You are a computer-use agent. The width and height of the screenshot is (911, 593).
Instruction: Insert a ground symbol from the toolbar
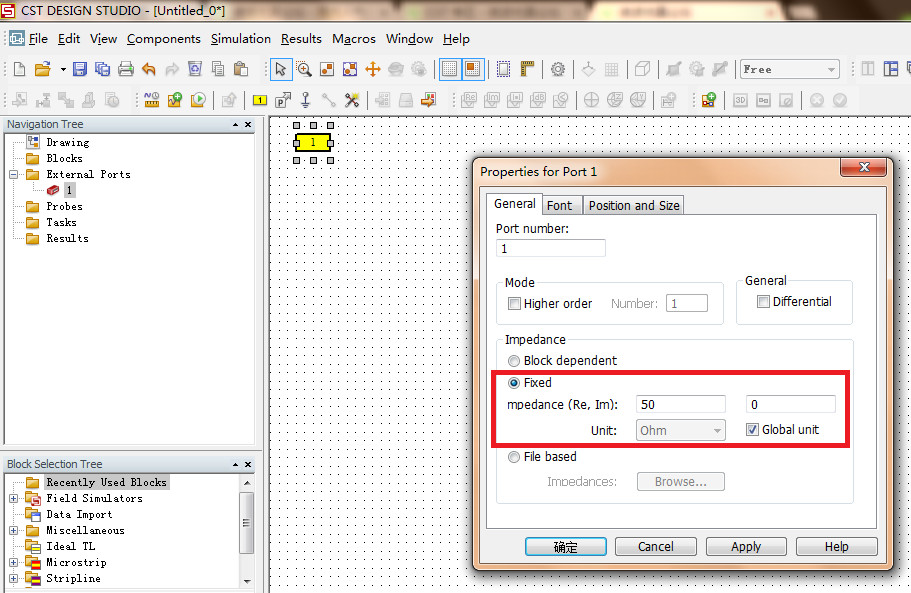(306, 100)
